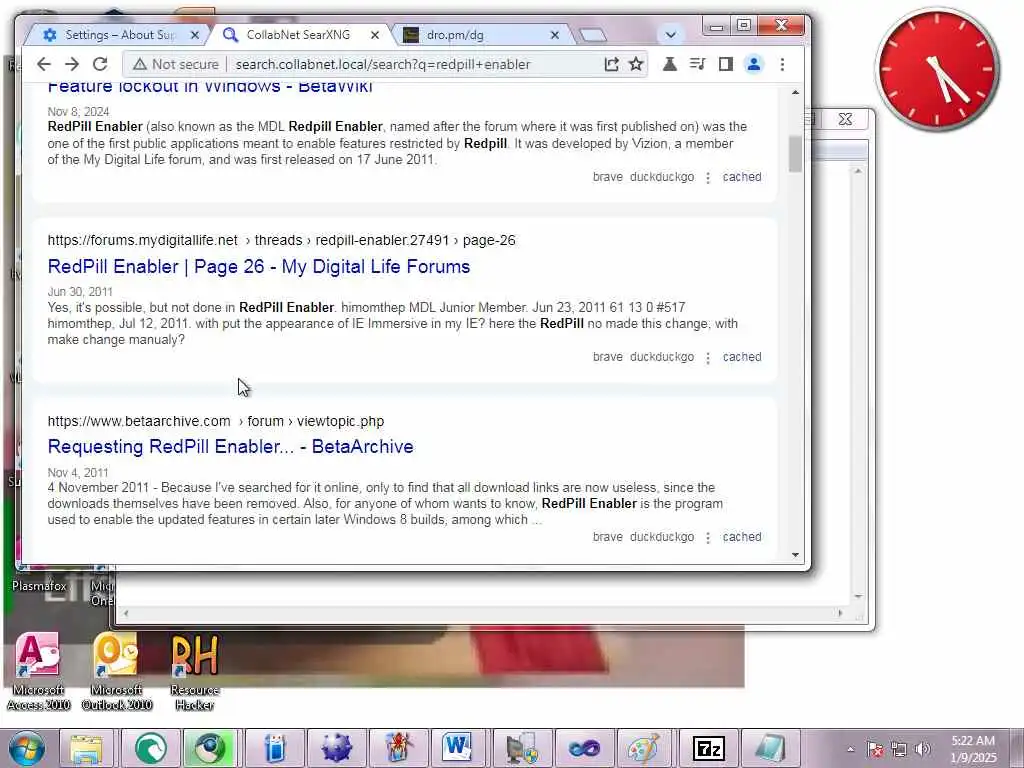Click the Not secure warning indicator

coord(176,64)
